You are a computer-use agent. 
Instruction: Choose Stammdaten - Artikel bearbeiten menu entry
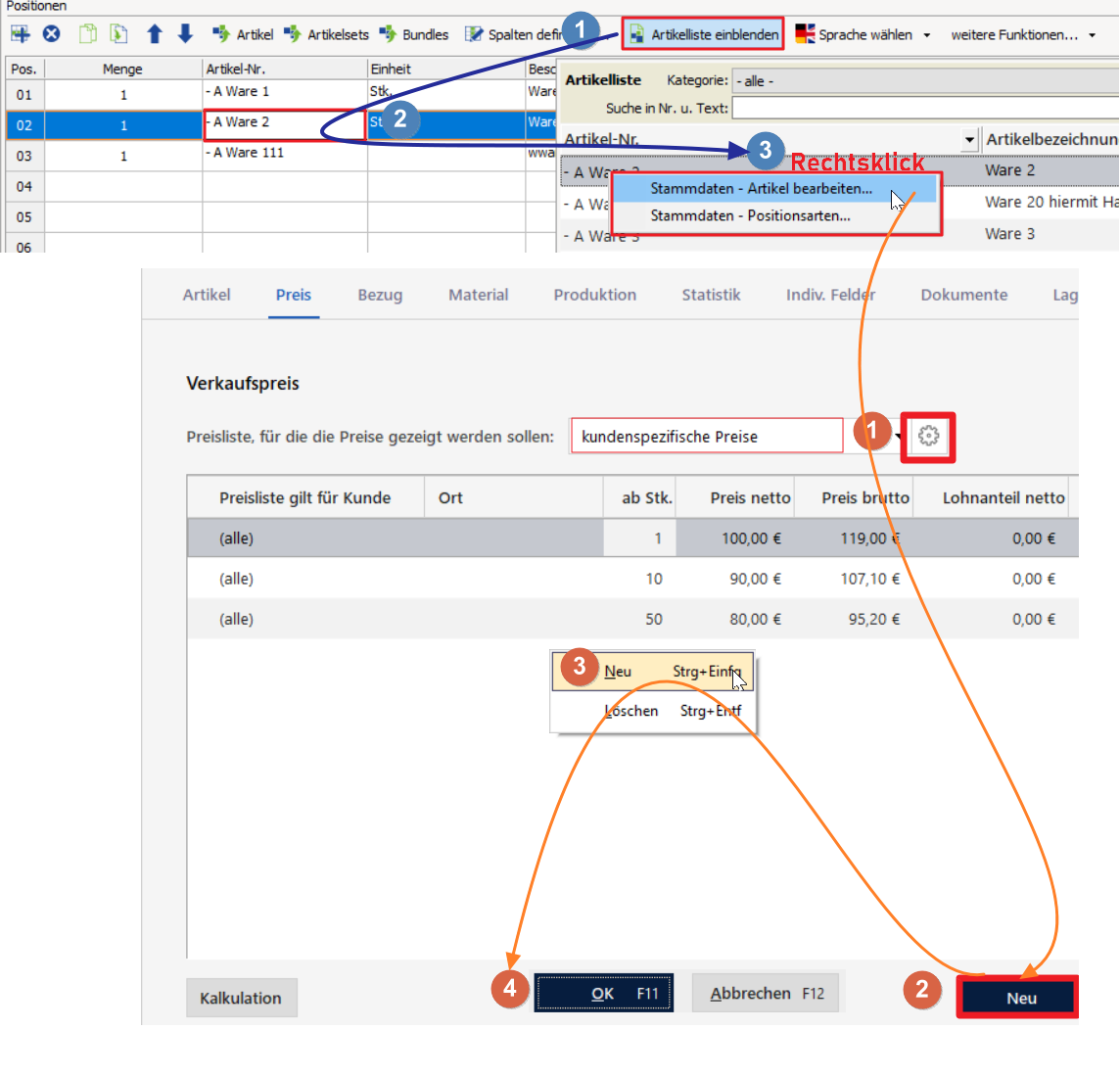[774, 189]
